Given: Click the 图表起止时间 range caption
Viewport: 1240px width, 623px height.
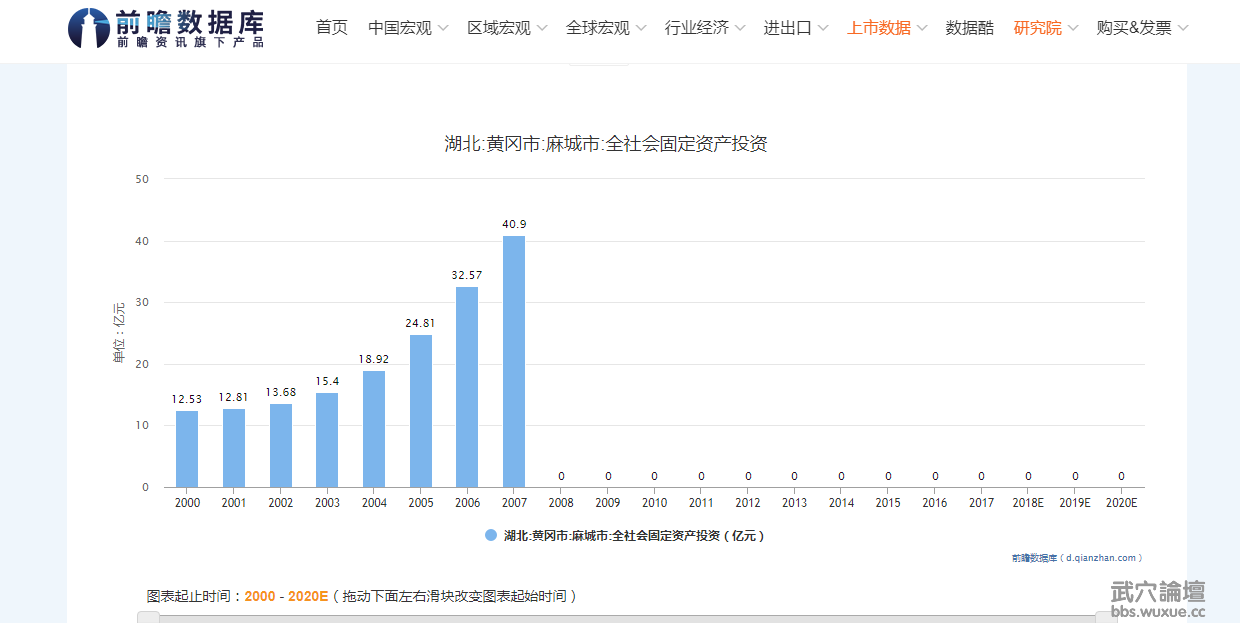Looking at the screenshot, I should click(x=362, y=596).
